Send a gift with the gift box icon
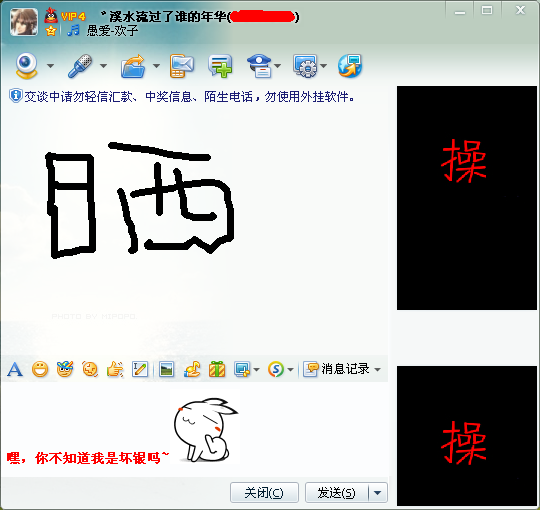This screenshot has height=510, width=540. [217, 370]
